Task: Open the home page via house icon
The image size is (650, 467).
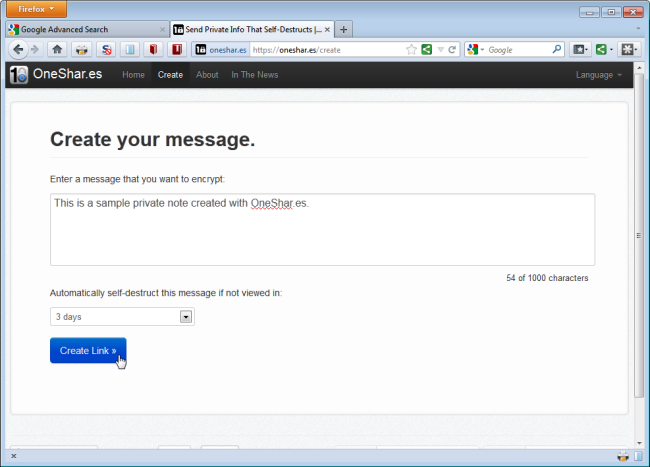Action: (57, 50)
